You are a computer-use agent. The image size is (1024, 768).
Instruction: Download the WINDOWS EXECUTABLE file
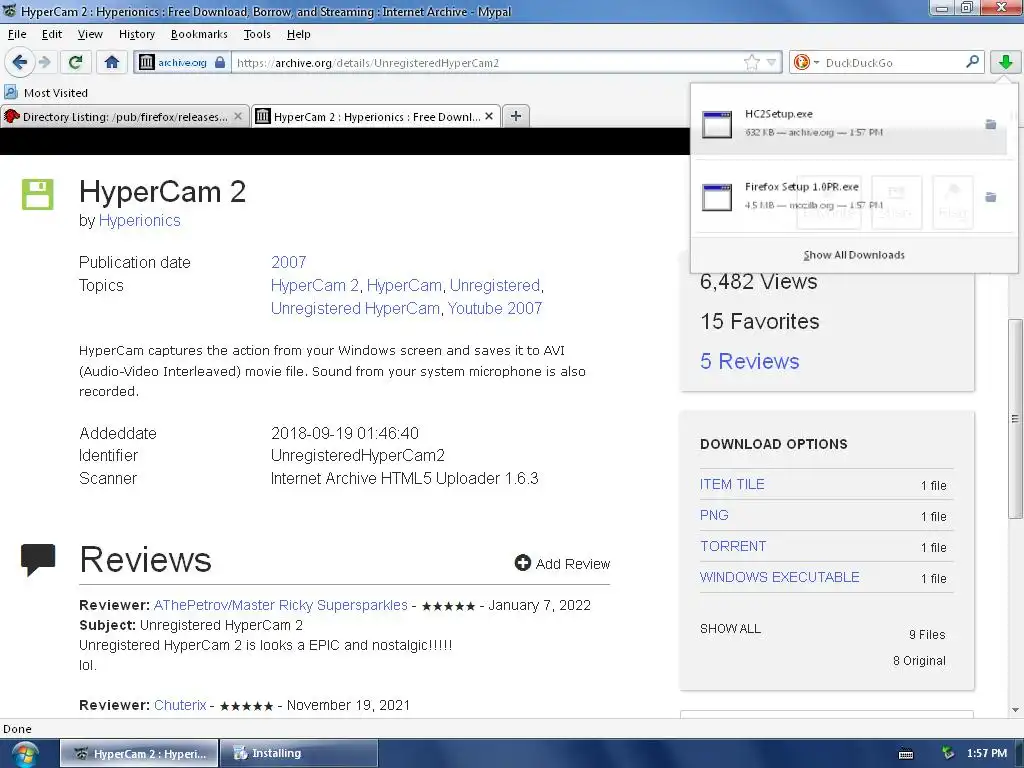click(780, 577)
